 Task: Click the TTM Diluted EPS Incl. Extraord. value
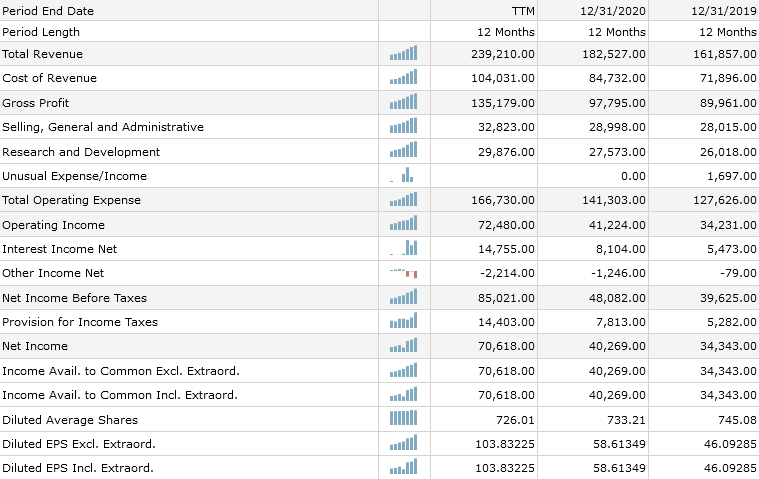coord(504,468)
